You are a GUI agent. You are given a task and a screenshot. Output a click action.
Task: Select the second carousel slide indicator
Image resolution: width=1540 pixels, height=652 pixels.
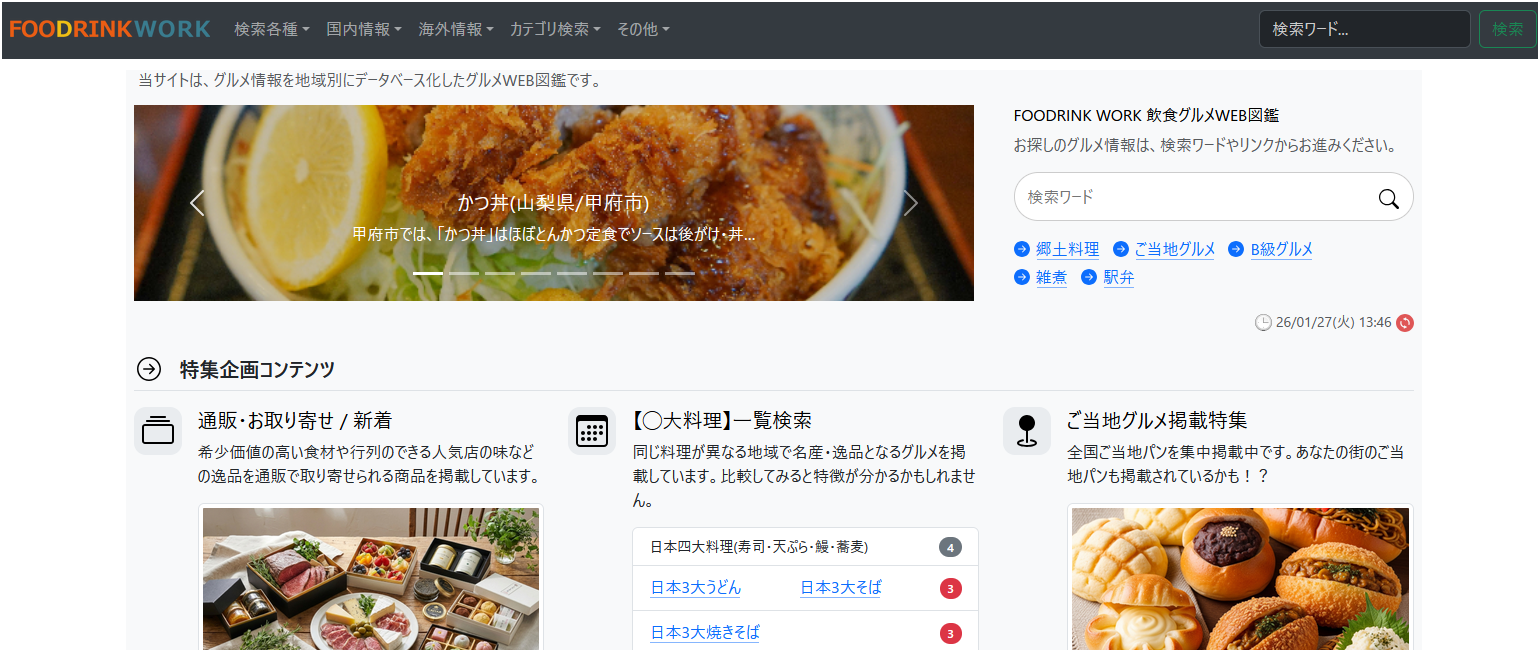(x=464, y=273)
